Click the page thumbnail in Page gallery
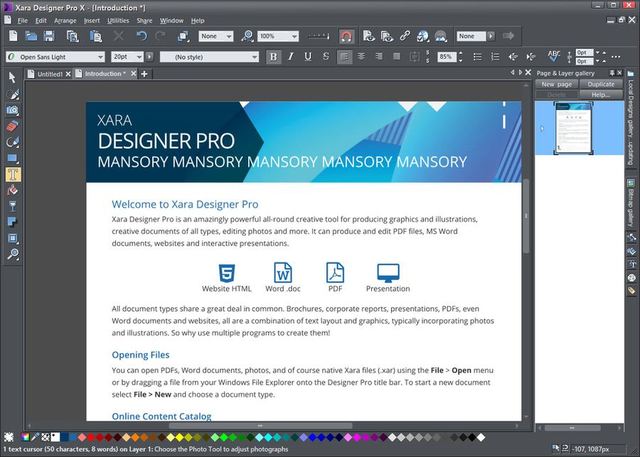The height and width of the screenshot is (457, 640). pos(573,128)
